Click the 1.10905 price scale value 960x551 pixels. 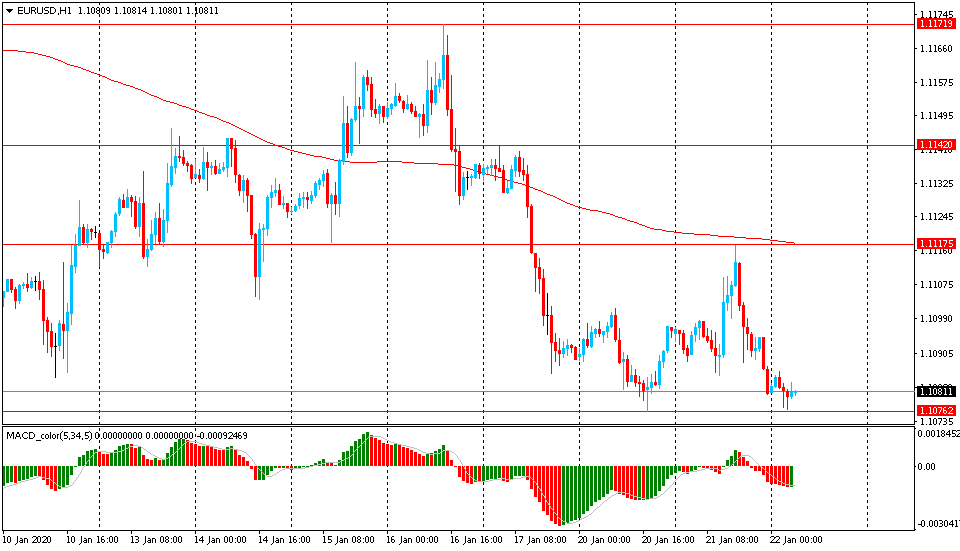point(936,353)
